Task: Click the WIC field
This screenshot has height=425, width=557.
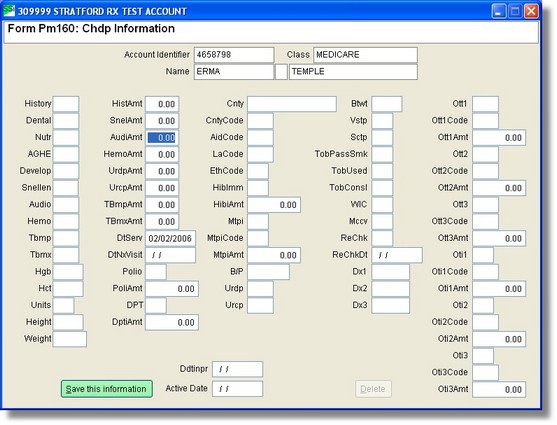Action: click(382, 204)
